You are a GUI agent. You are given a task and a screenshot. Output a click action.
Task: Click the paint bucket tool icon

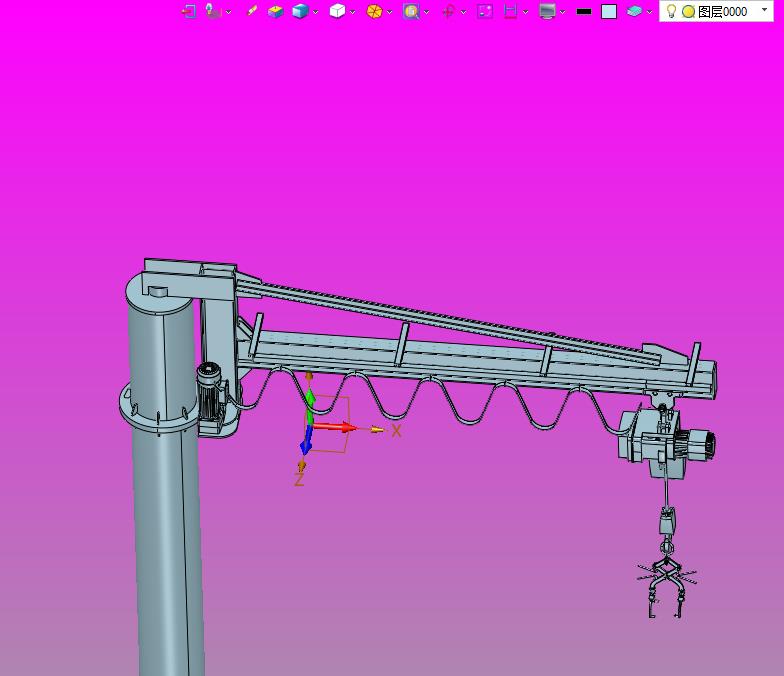(x=214, y=11)
